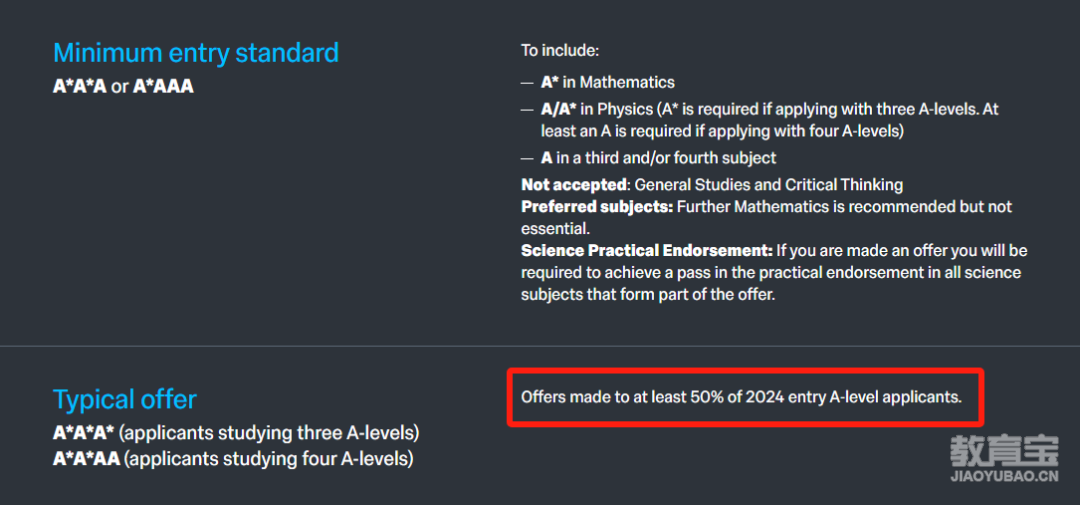
Task: Click General Studies and Critical Thinking text
Action: pyautogui.click(x=768, y=185)
